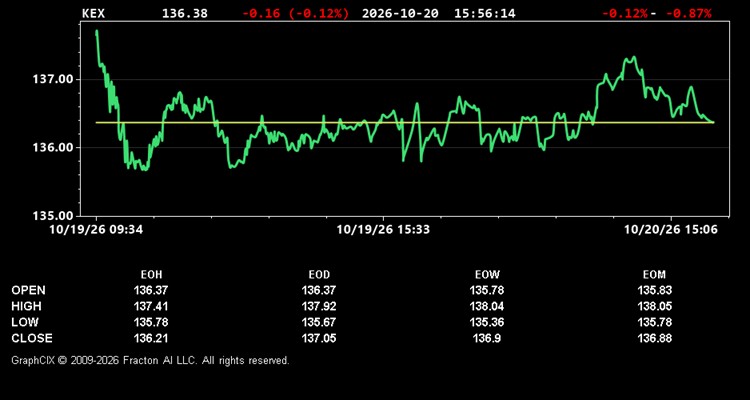
Task: Click the EOH column header
Action: 151,275
